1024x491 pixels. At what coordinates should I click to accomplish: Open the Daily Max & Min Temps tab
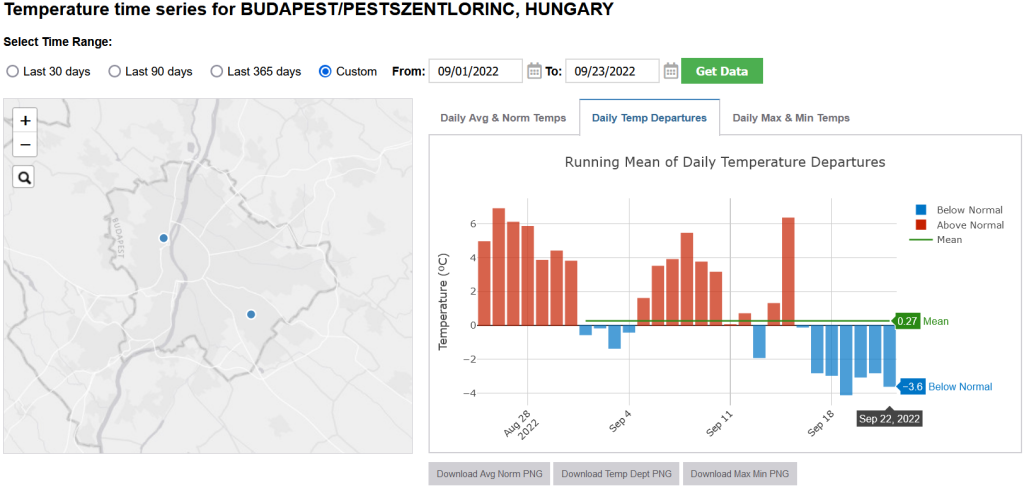790,118
